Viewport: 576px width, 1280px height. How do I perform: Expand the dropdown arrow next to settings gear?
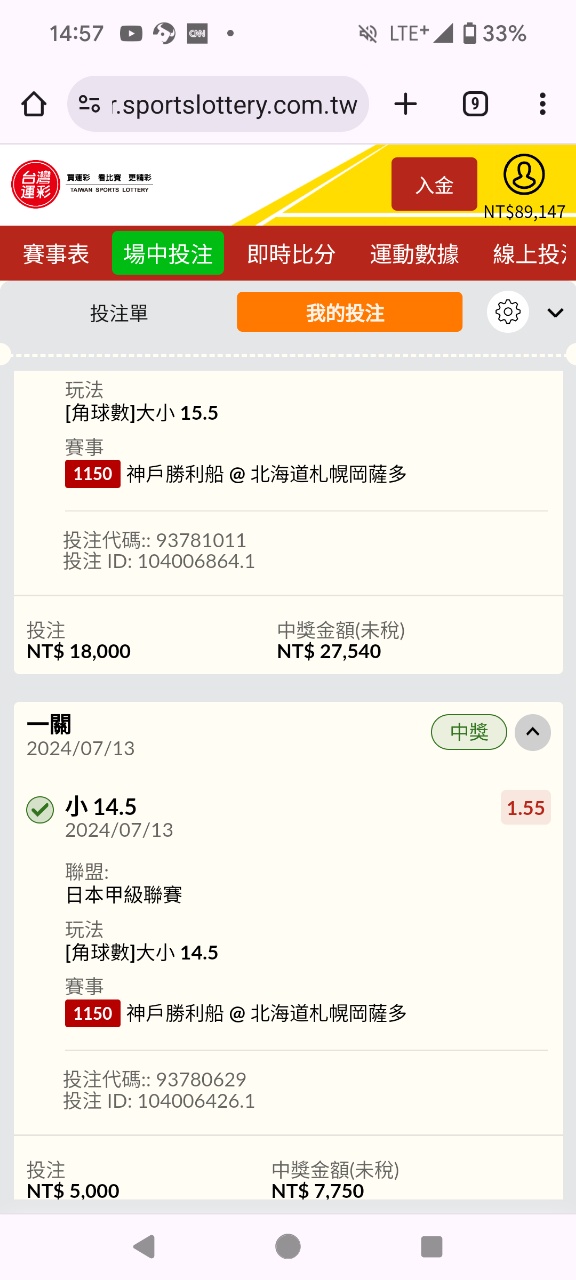[556, 313]
